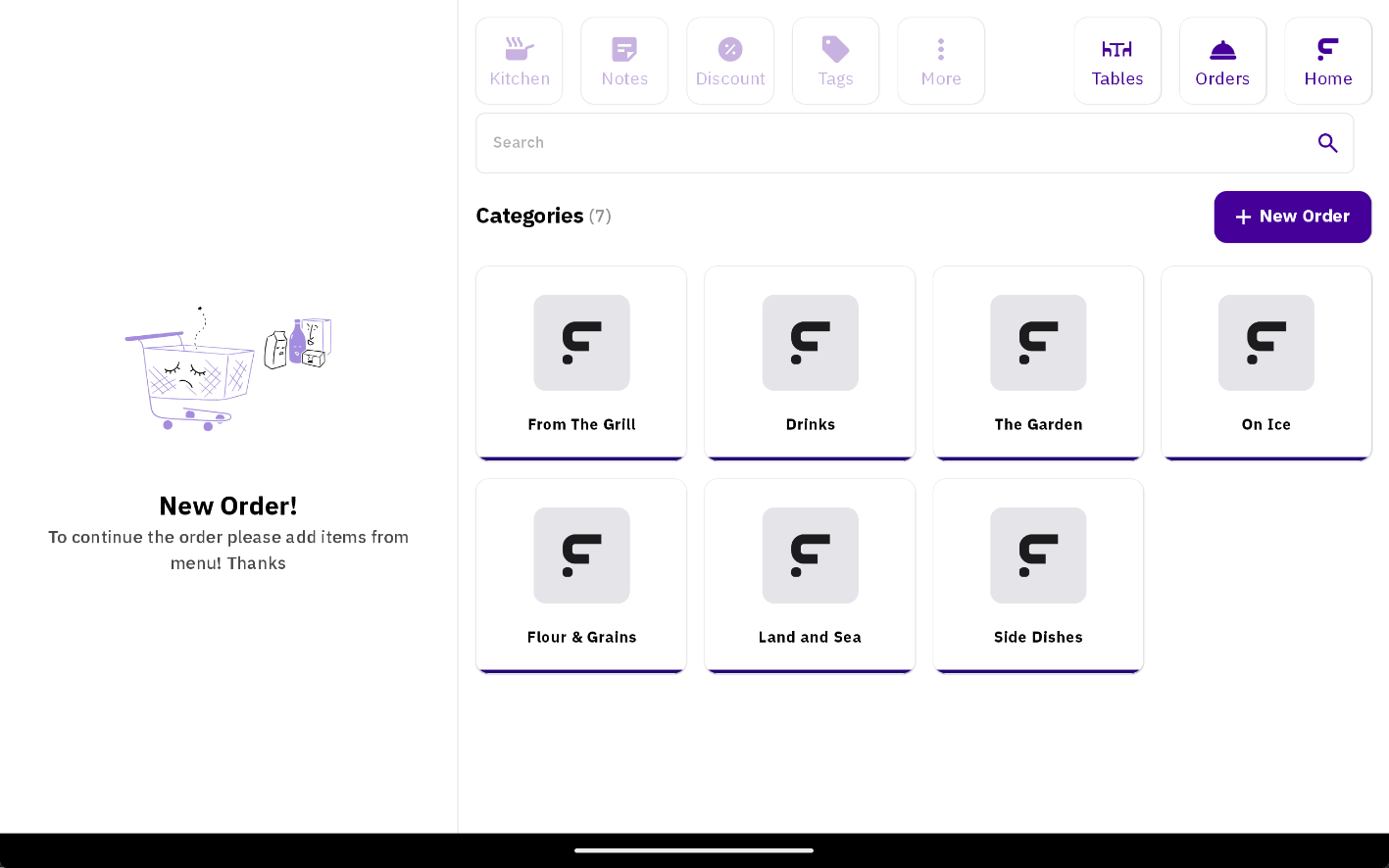
Task: Open the Side Dishes category
Action: point(1038,575)
